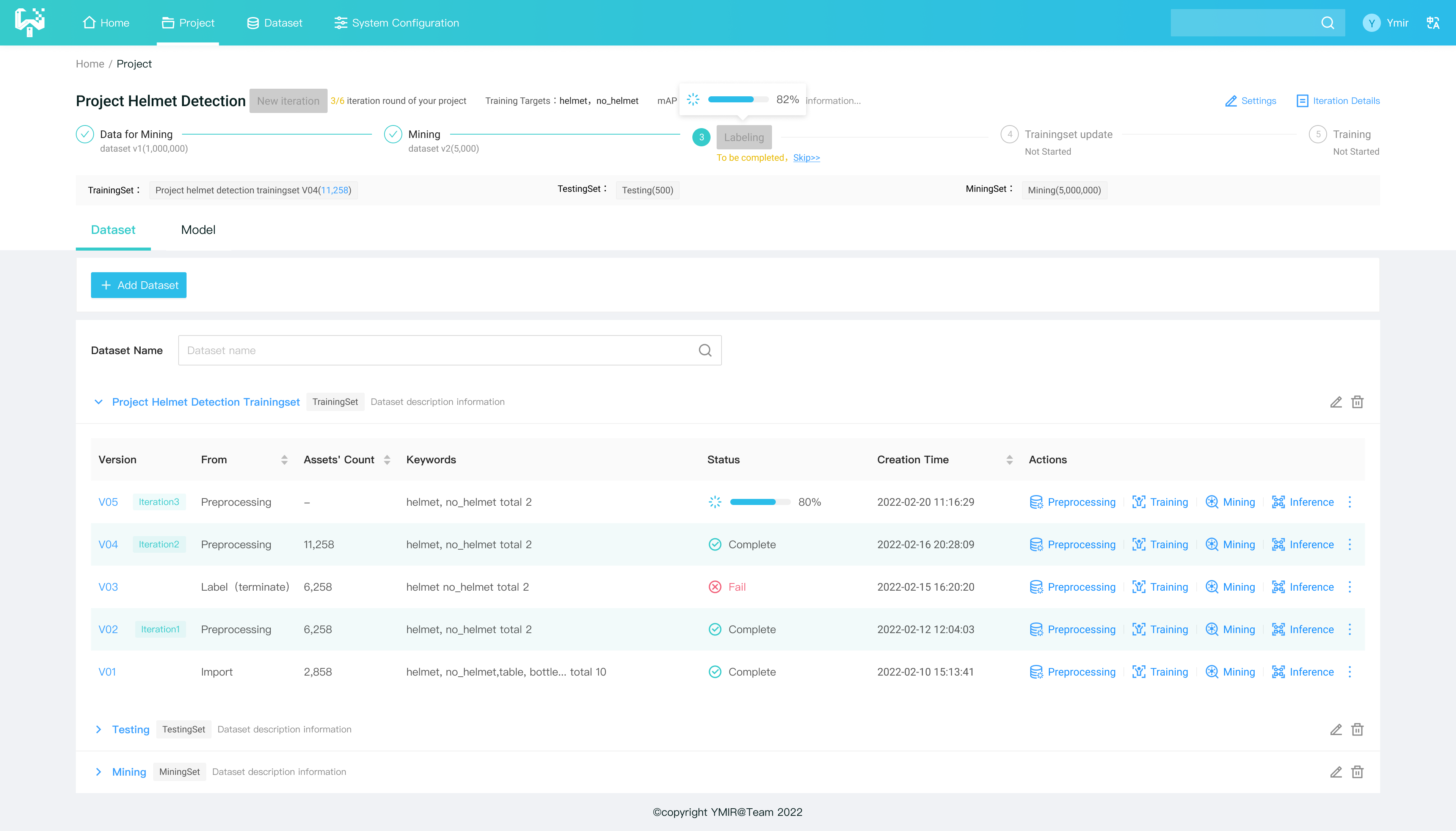Expand the Mining dataset group

click(98, 771)
